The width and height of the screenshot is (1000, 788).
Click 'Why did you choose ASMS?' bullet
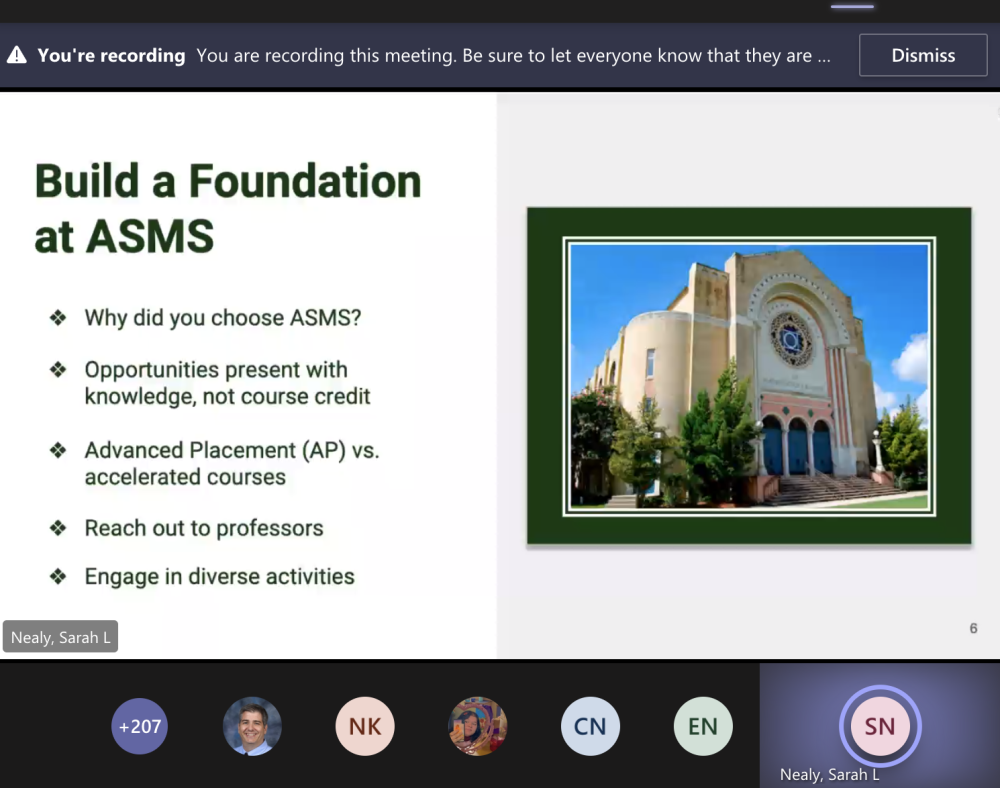(223, 317)
